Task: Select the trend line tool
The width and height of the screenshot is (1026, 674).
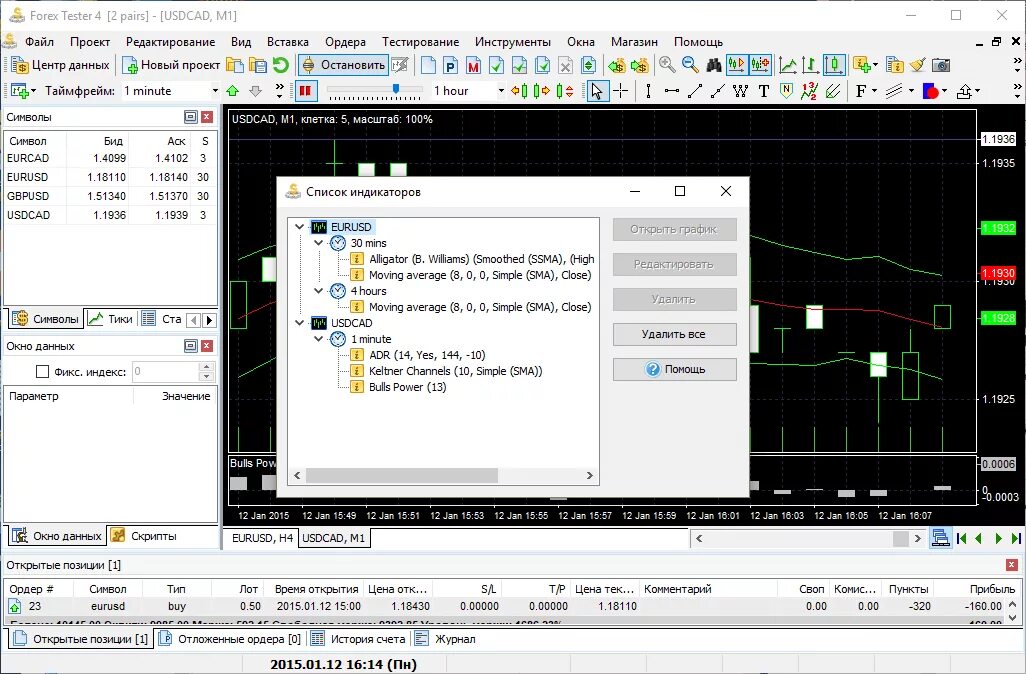Action: coord(695,91)
